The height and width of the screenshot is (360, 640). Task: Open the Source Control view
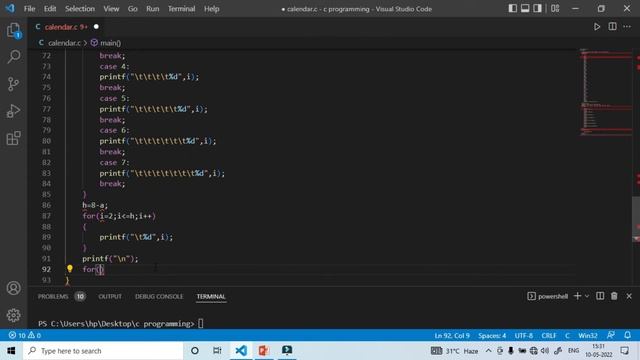coord(13,84)
